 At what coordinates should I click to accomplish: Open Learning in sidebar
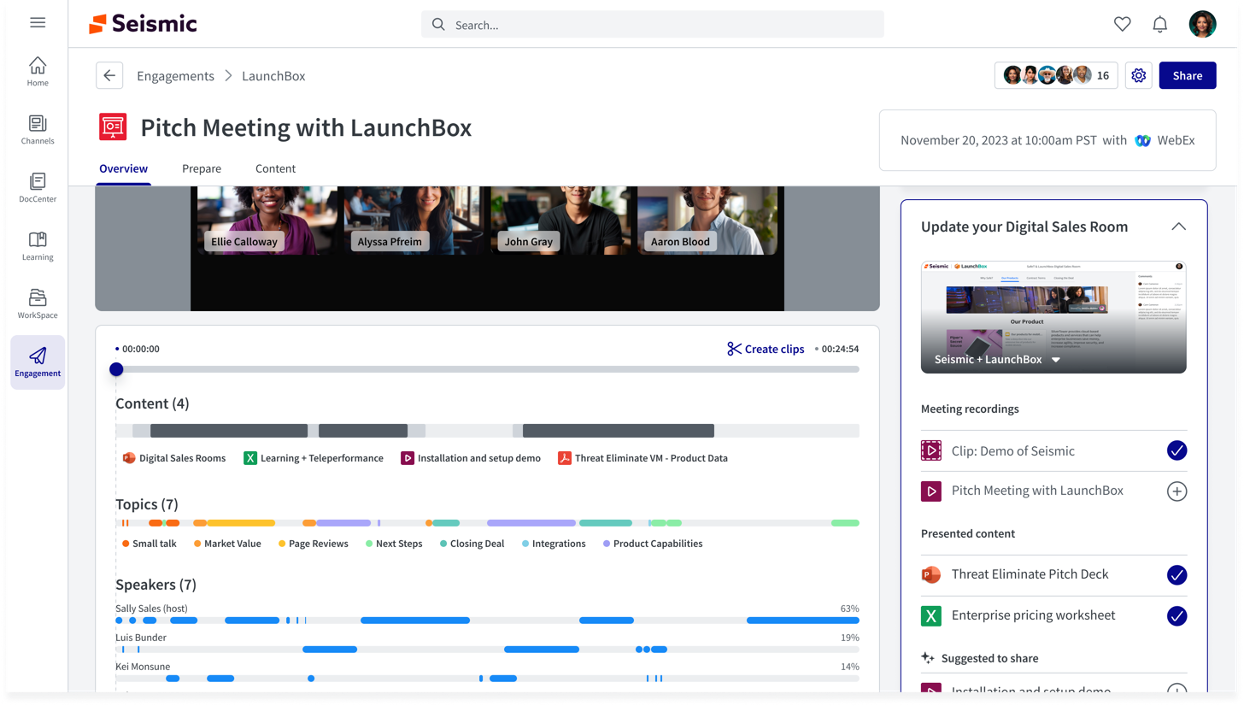coord(37,245)
